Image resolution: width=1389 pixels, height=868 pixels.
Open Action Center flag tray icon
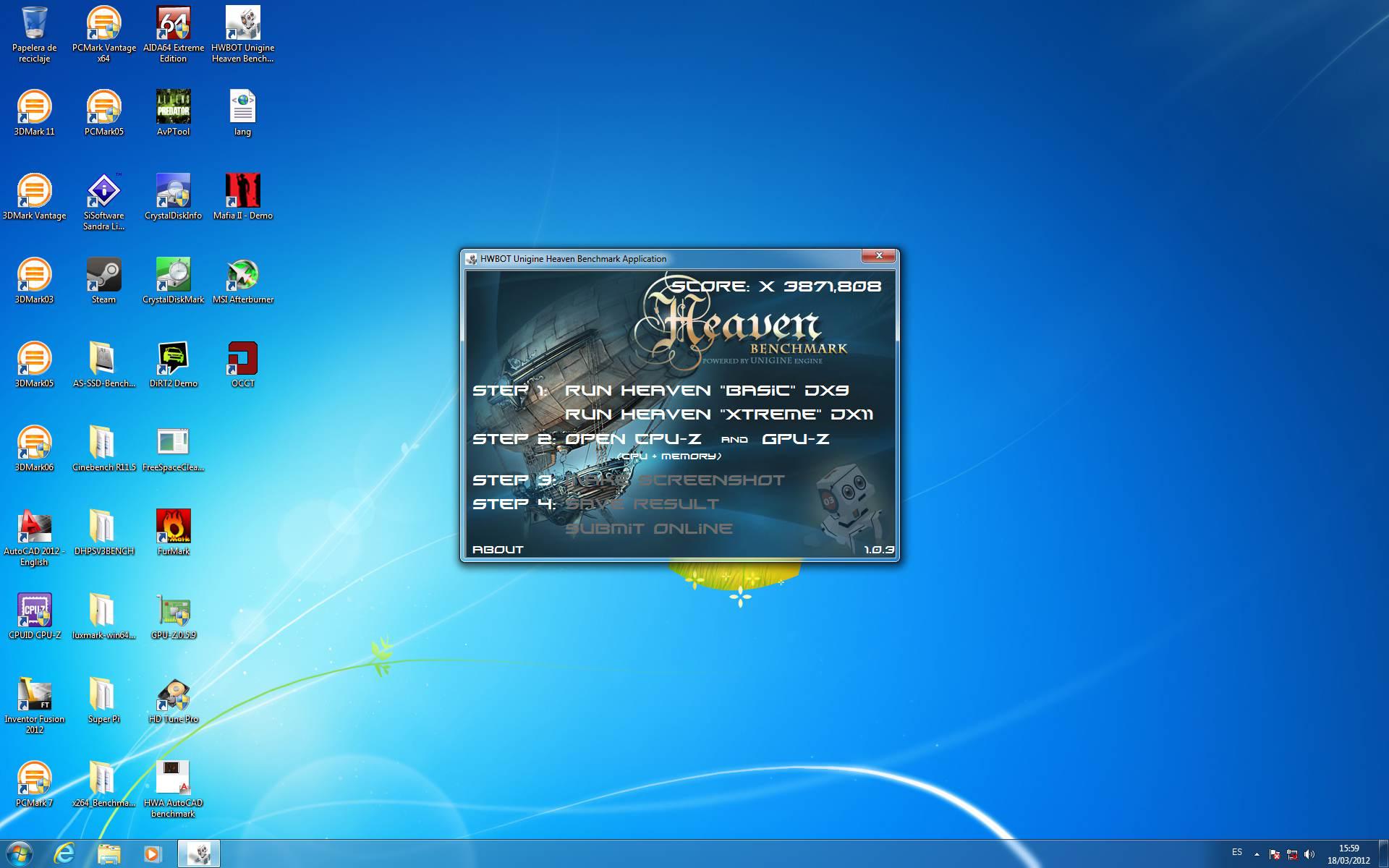tap(1275, 854)
